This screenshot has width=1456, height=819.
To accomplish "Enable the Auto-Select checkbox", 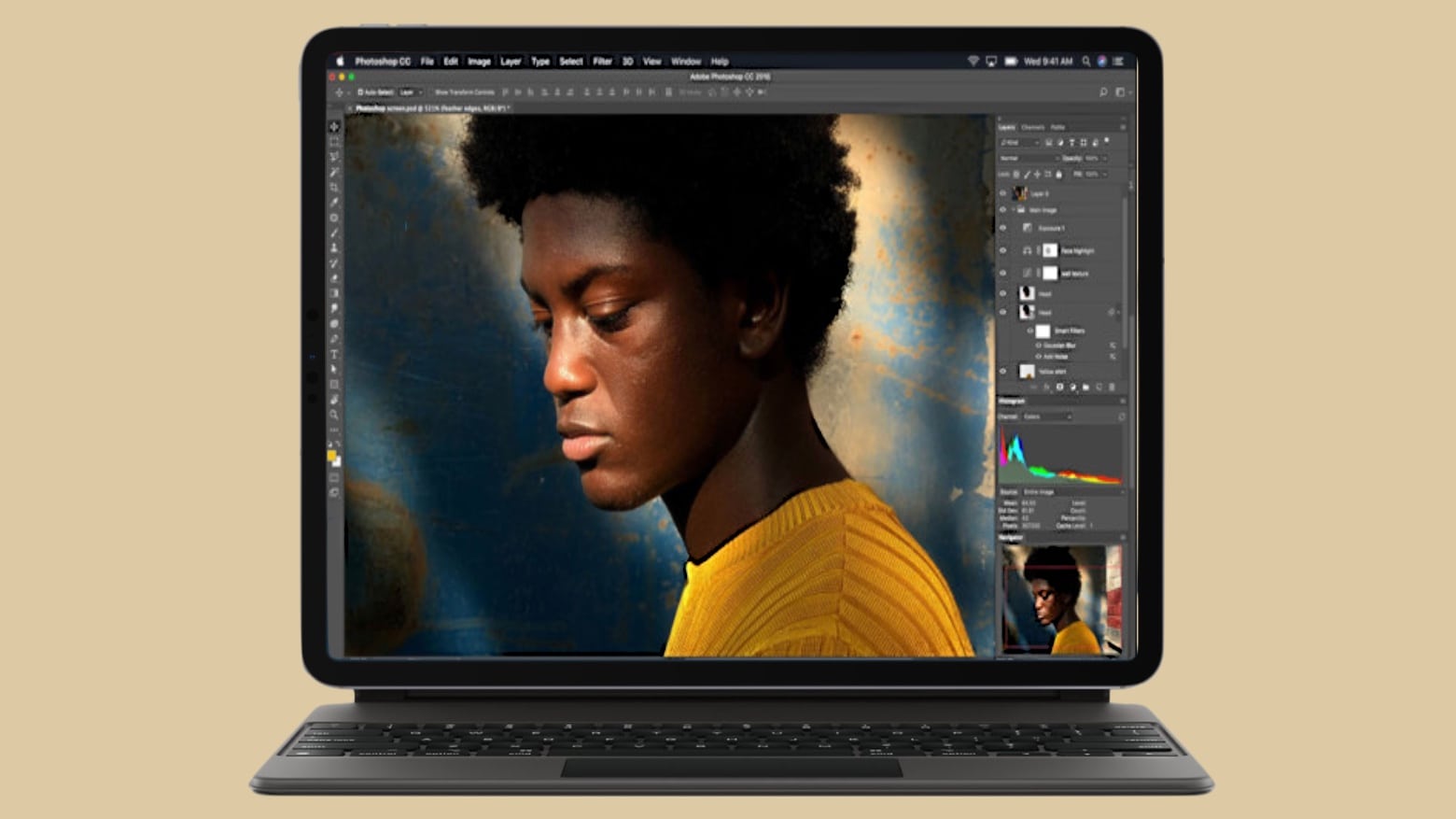I will point(359,92).
